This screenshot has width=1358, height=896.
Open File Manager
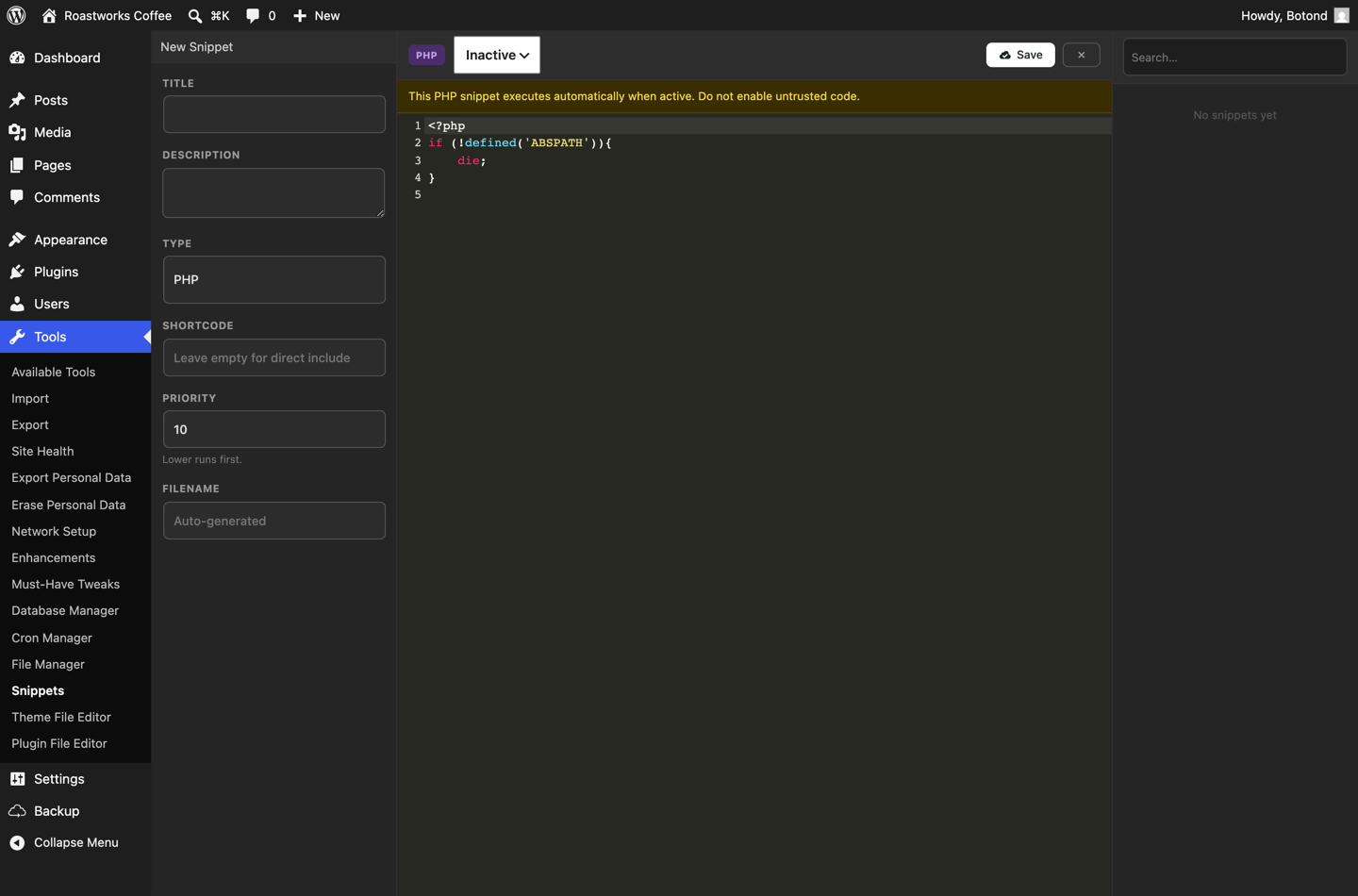point(48,664)
